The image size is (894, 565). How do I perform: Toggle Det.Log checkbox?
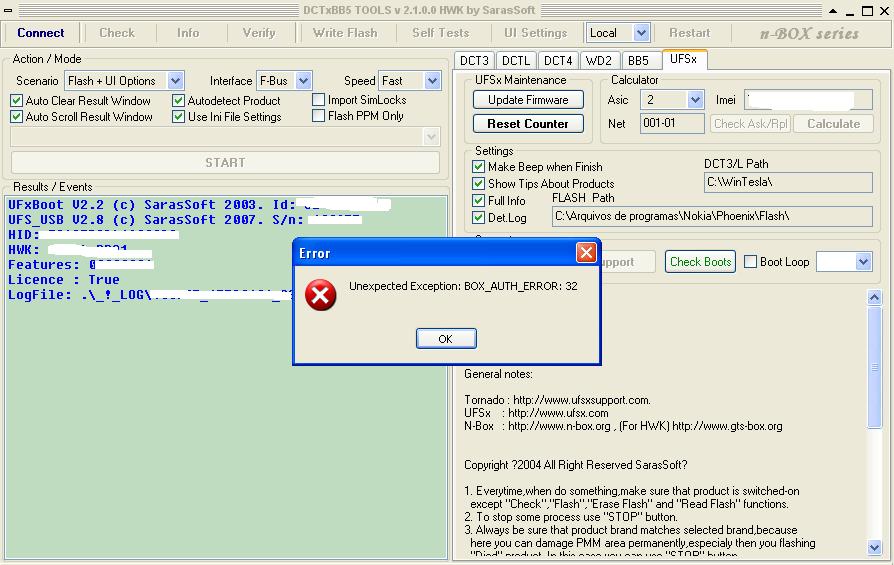pos(478,218)
